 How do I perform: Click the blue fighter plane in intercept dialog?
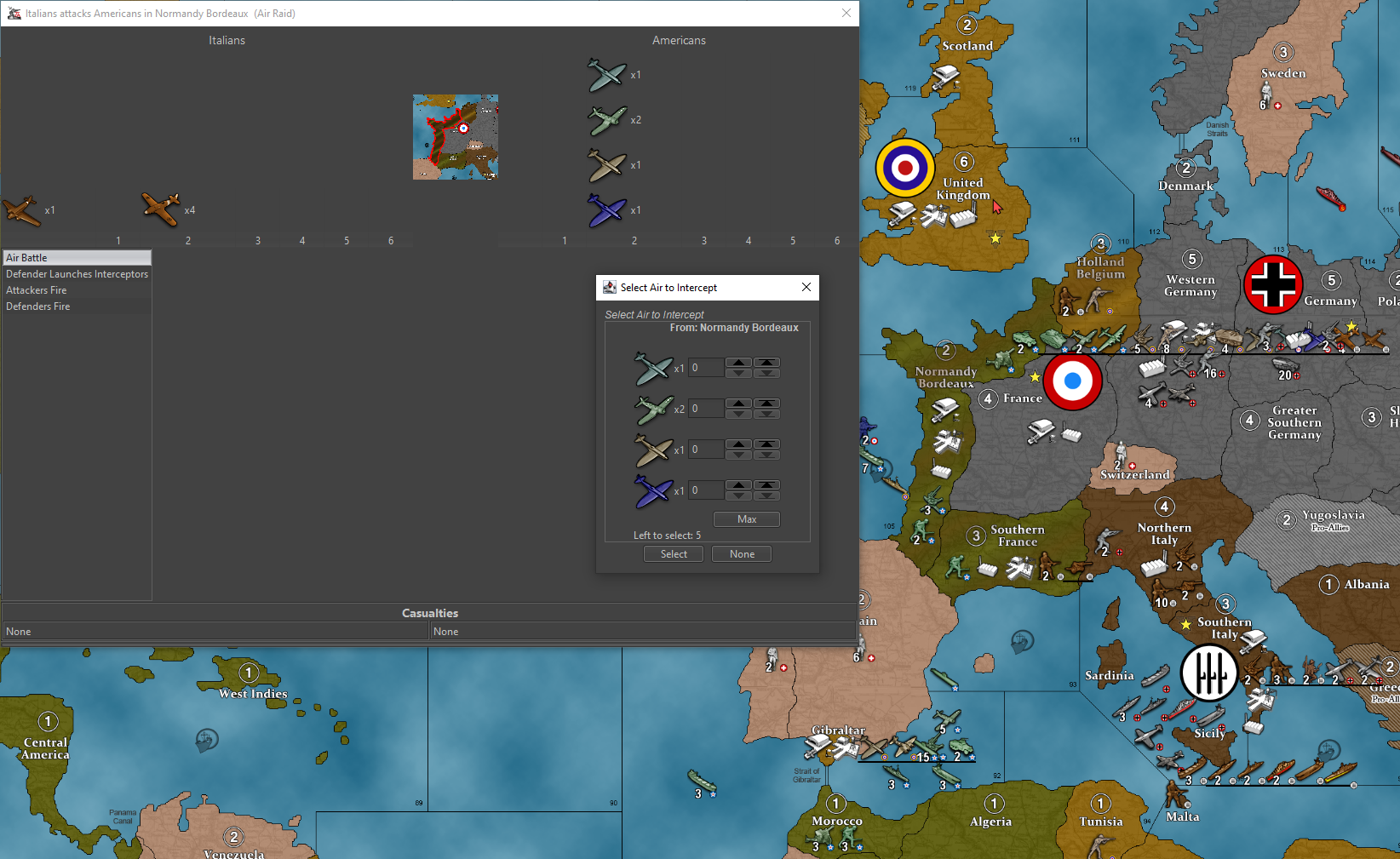653,491
